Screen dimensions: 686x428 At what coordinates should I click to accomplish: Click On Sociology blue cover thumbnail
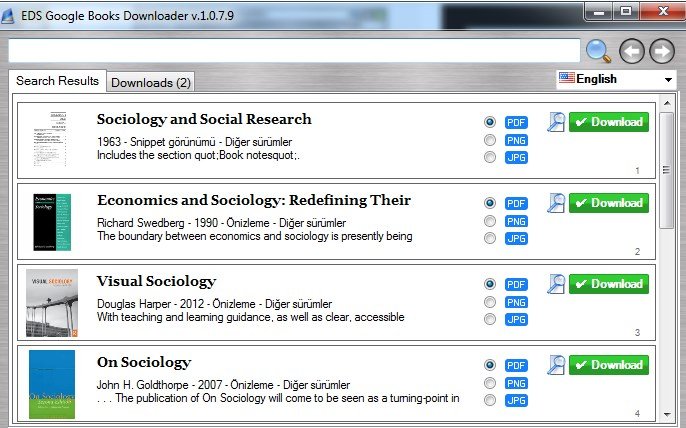[x=52, y=384]
